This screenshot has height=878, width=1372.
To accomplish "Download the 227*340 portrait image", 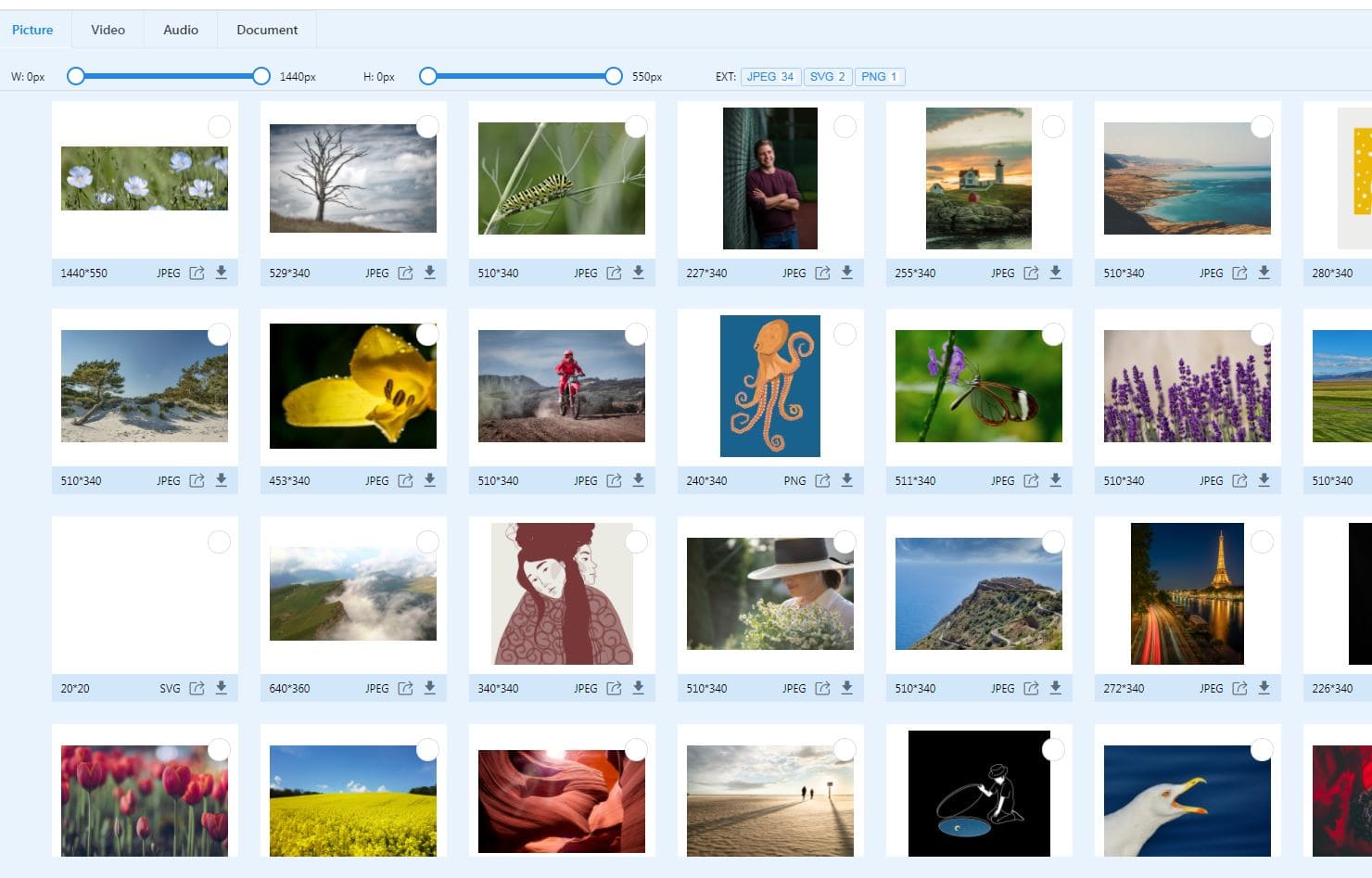I will 847,273.
